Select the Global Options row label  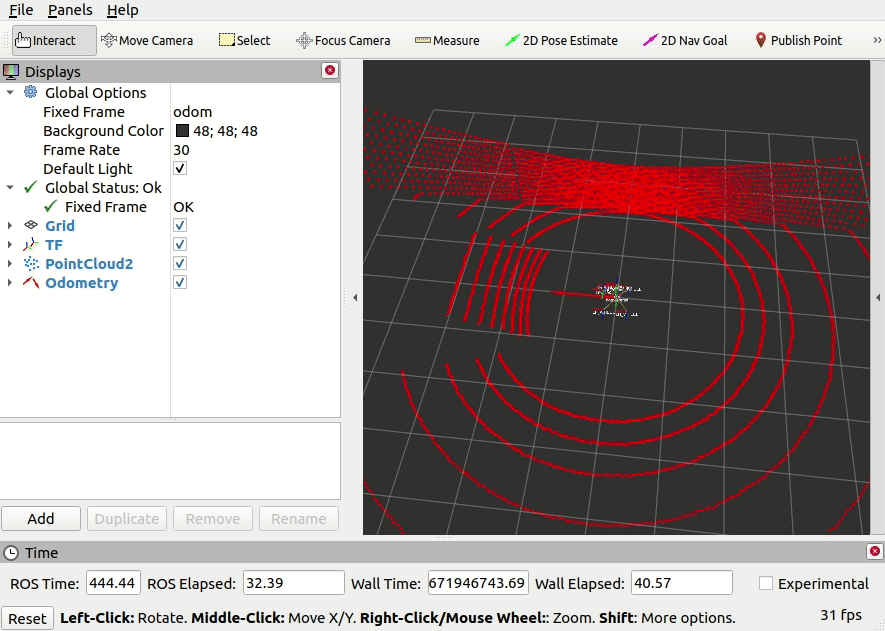tap(95, 92)
